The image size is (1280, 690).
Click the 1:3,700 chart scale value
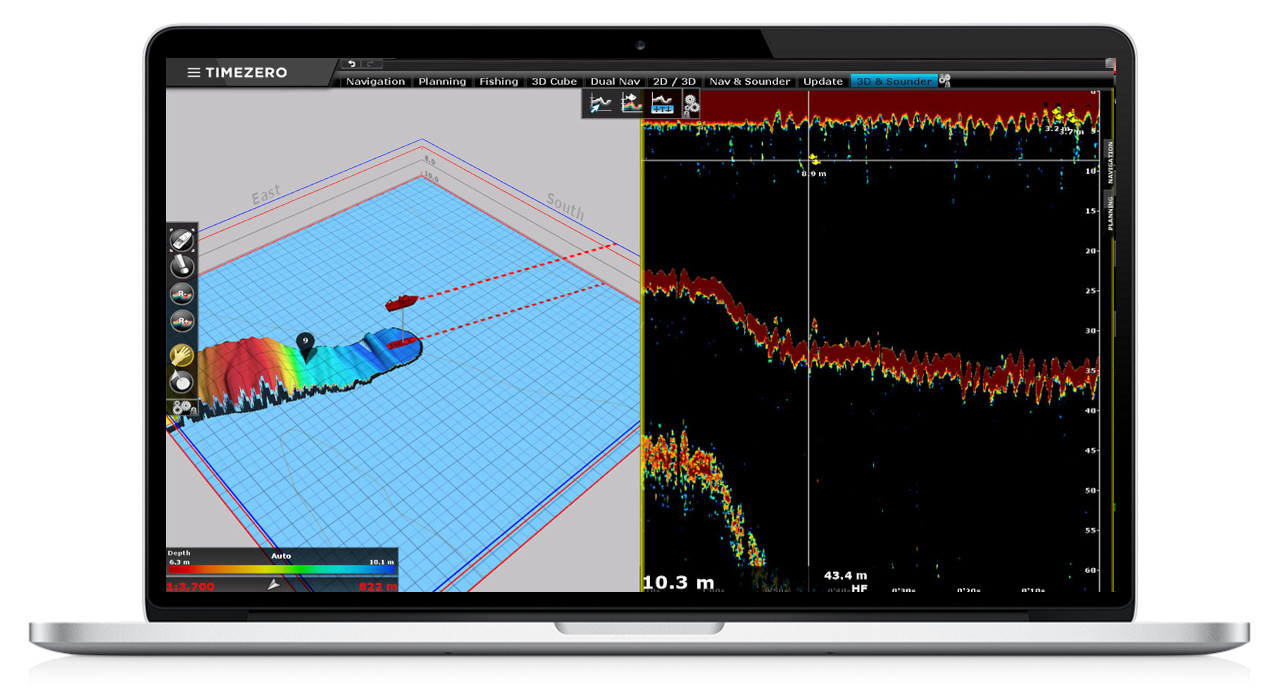pos(190,586)
